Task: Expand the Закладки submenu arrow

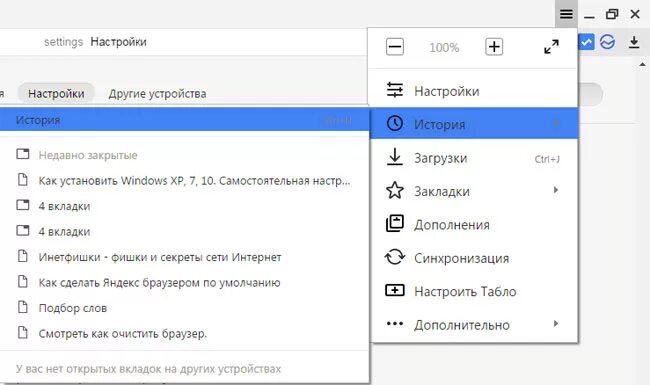Action: pyautogui.click(x=556, y=190)
